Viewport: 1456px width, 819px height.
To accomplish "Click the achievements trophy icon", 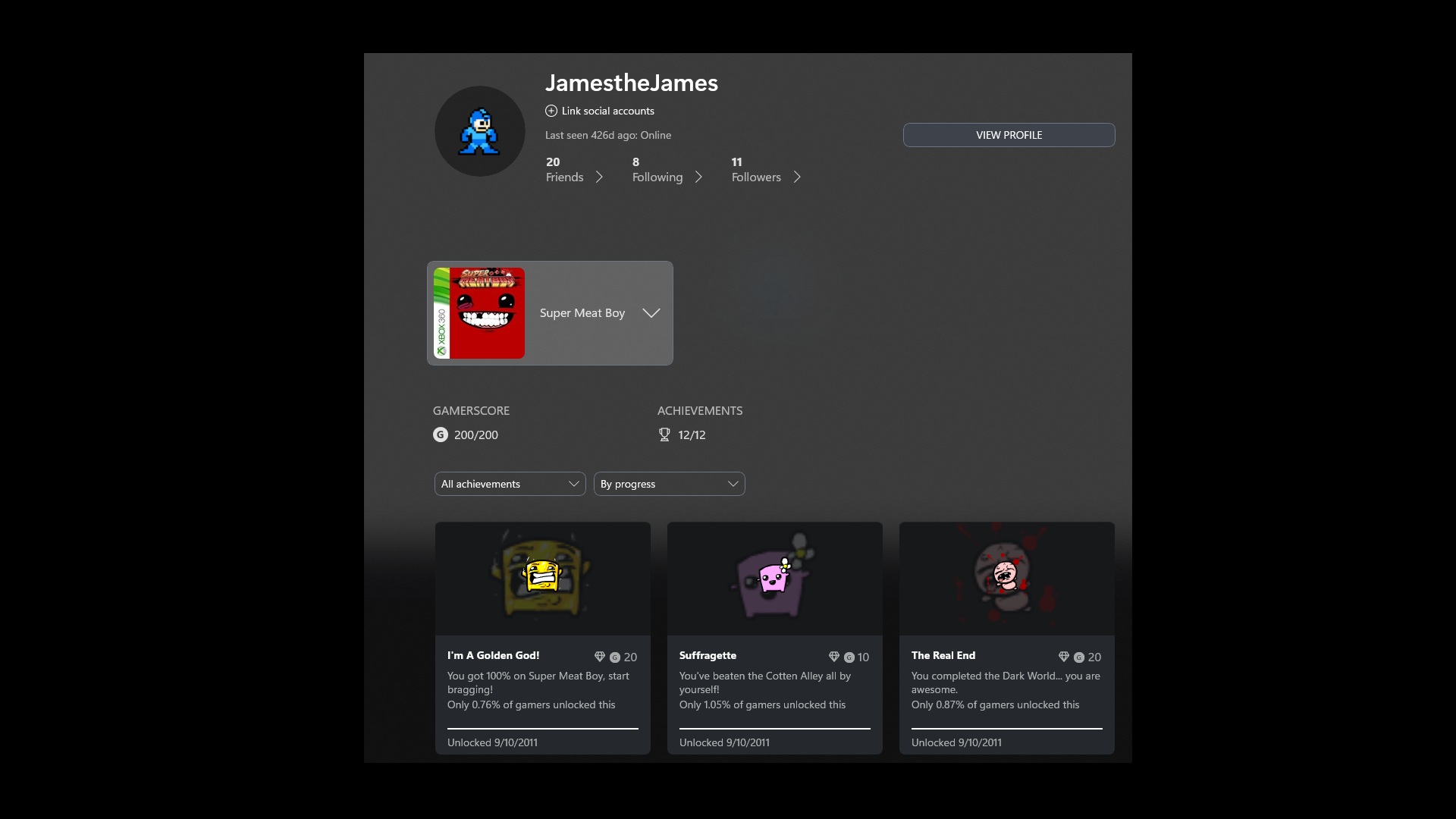I will click(x=664, y=435).
